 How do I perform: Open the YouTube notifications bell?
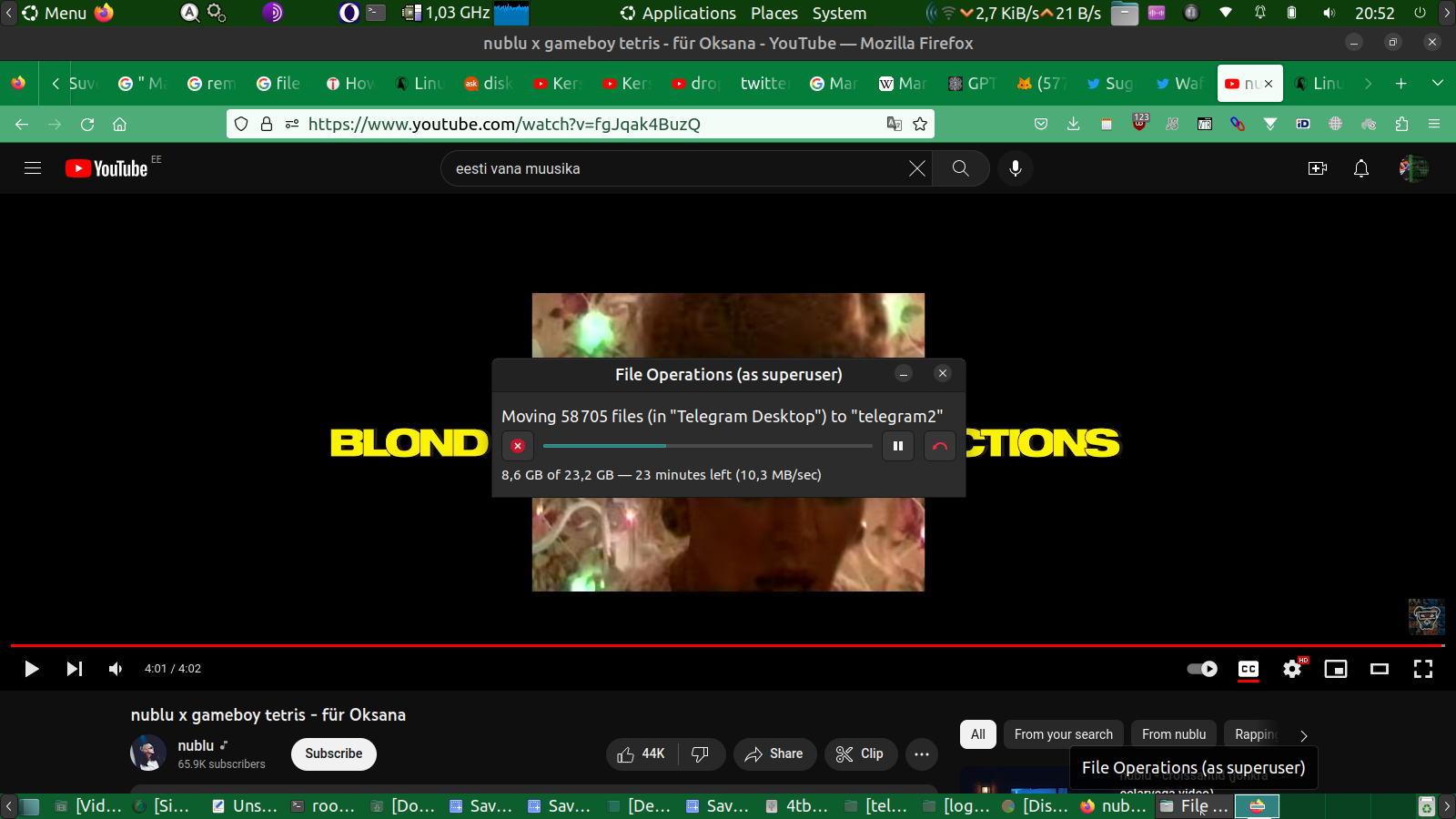(x=1361, y=168)
